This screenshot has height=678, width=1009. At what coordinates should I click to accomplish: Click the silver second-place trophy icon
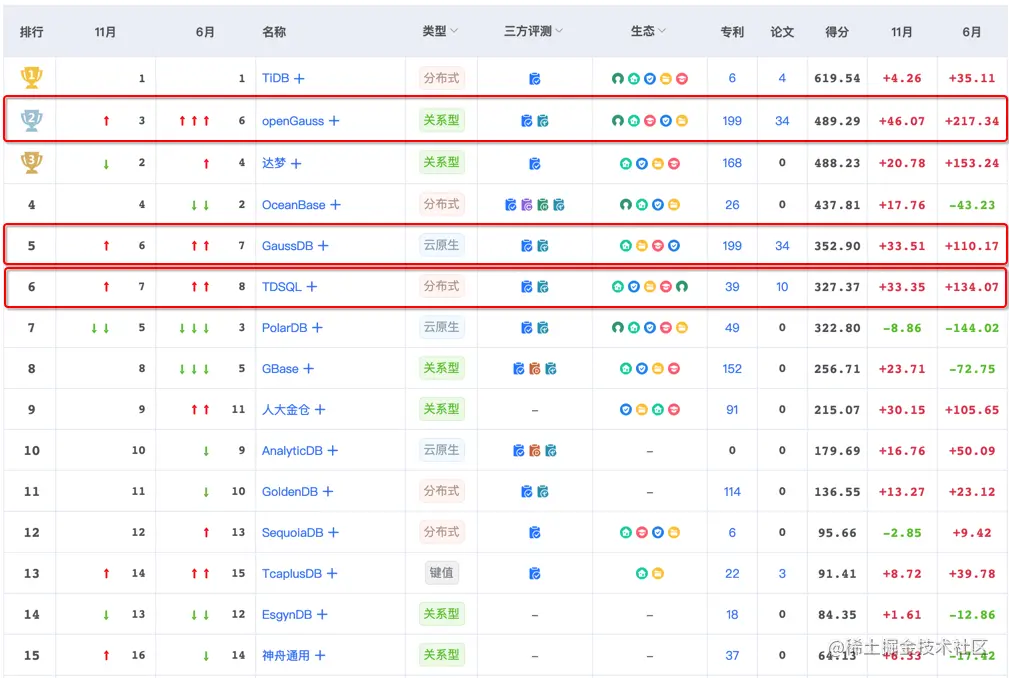[31, 120]
